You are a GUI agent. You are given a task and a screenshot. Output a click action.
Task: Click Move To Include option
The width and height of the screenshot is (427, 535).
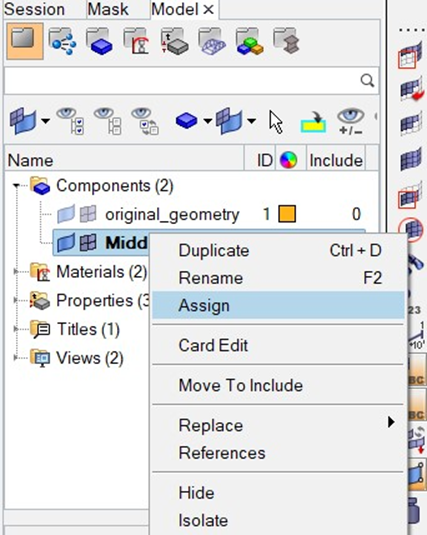241,386
